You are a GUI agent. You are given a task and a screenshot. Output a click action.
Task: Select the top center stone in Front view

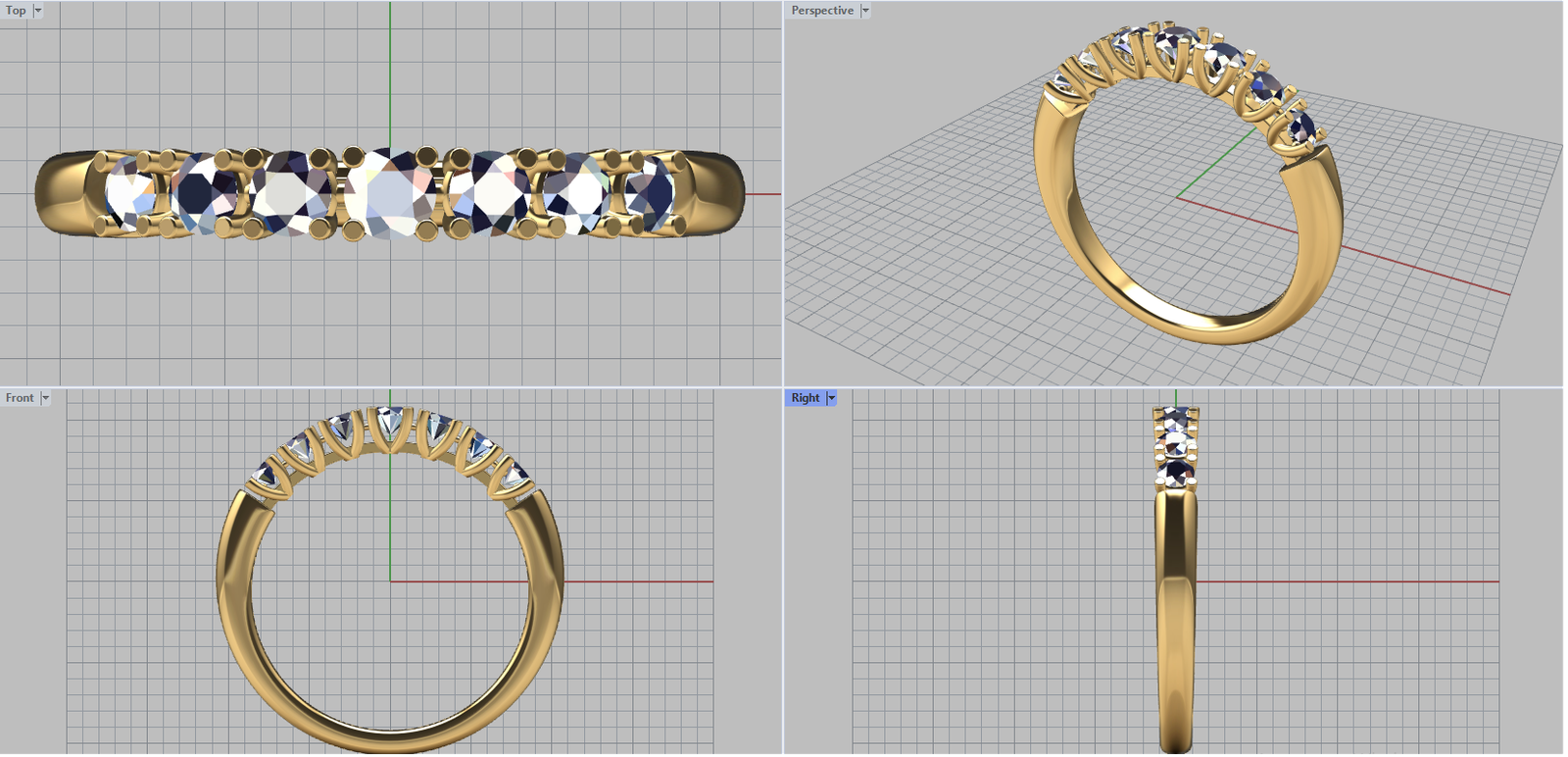coord(390,424)
